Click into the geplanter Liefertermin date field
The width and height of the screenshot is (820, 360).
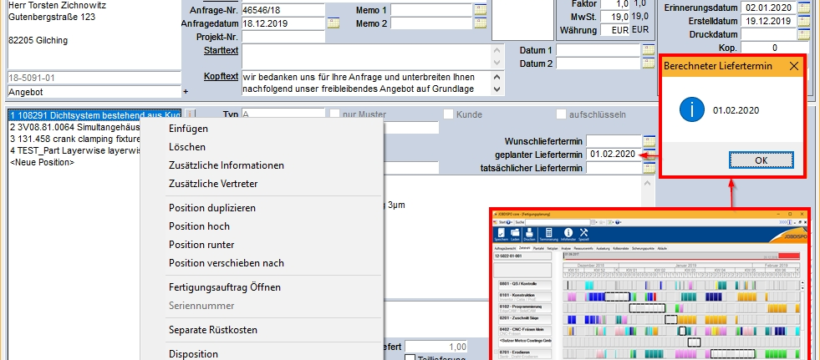click(613, 154)
